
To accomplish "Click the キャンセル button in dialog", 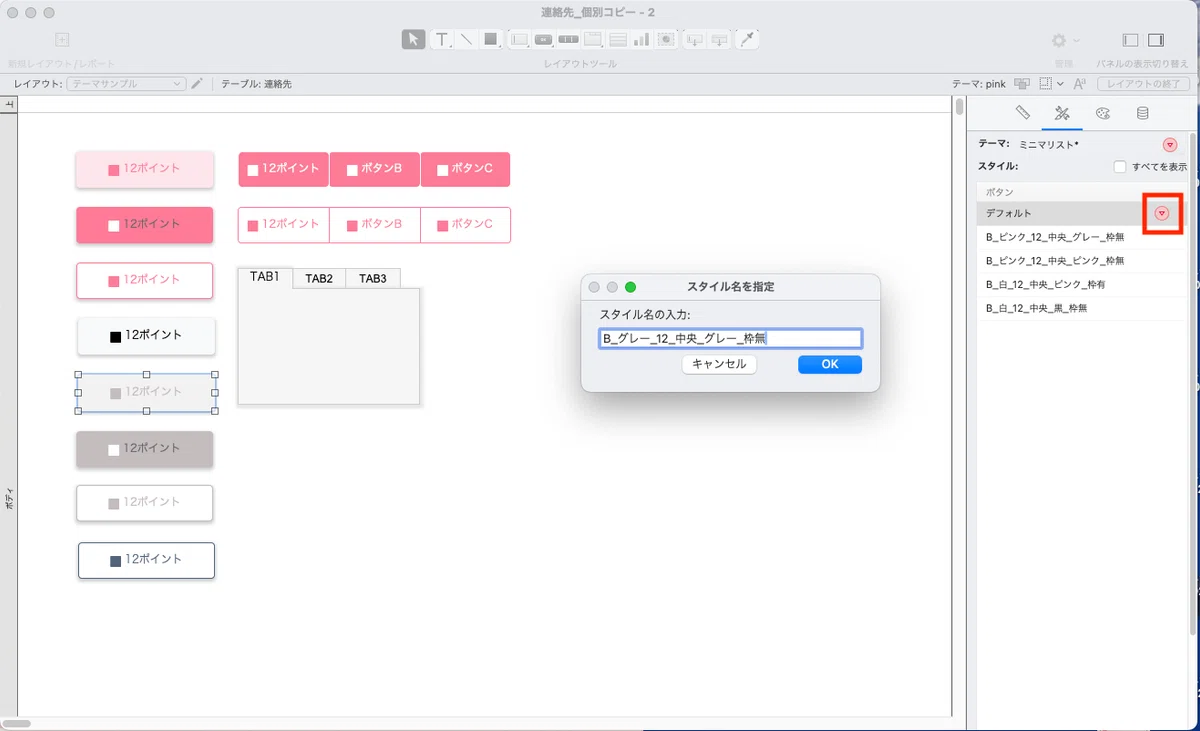I will [x=719, y=364].
